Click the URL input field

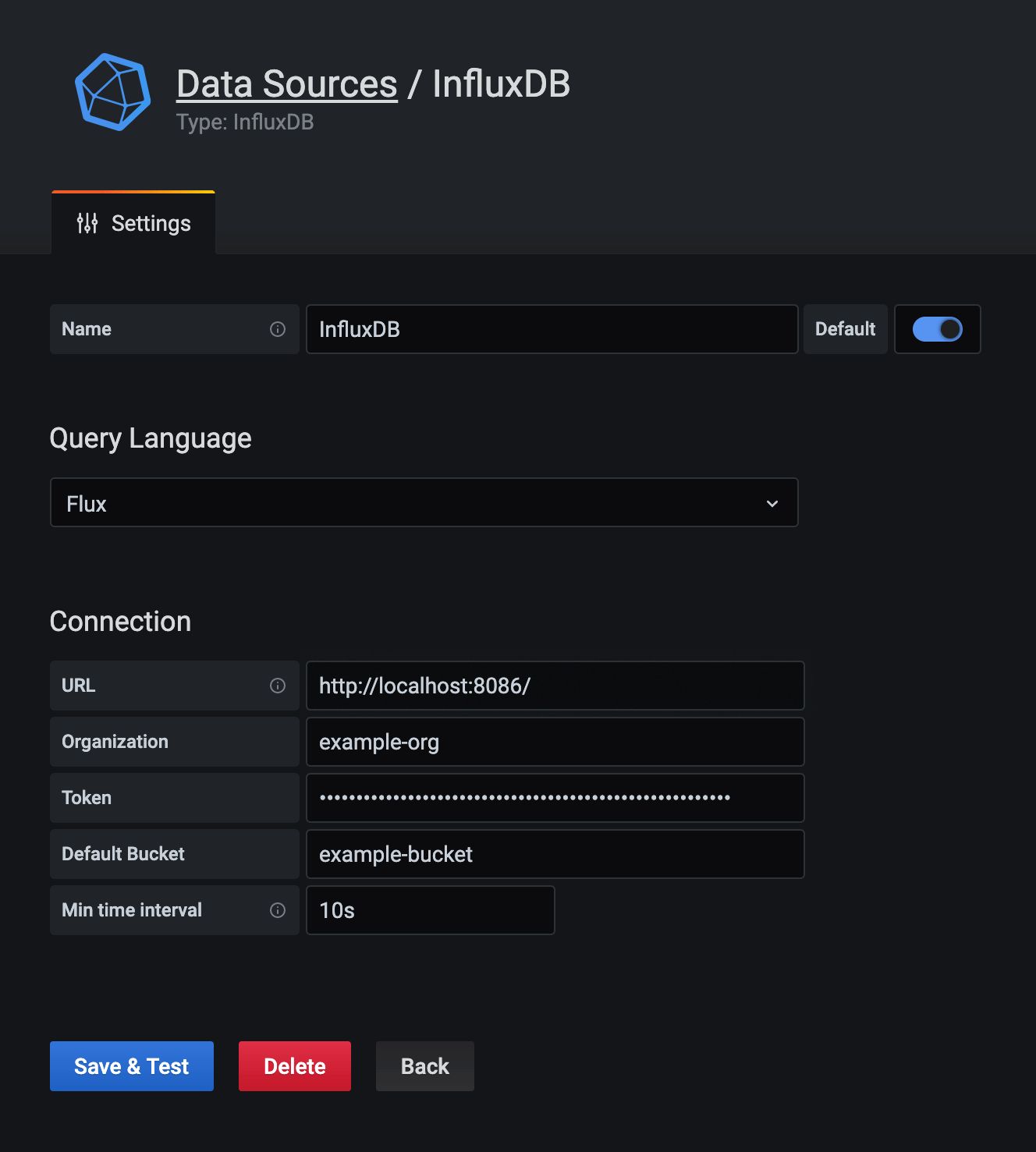point(555,686)
